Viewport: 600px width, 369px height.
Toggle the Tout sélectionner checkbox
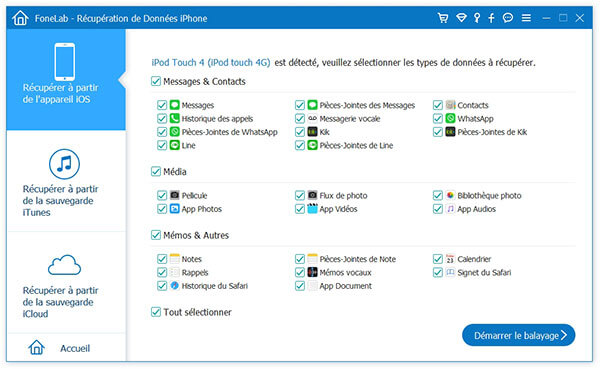[156, 312]
